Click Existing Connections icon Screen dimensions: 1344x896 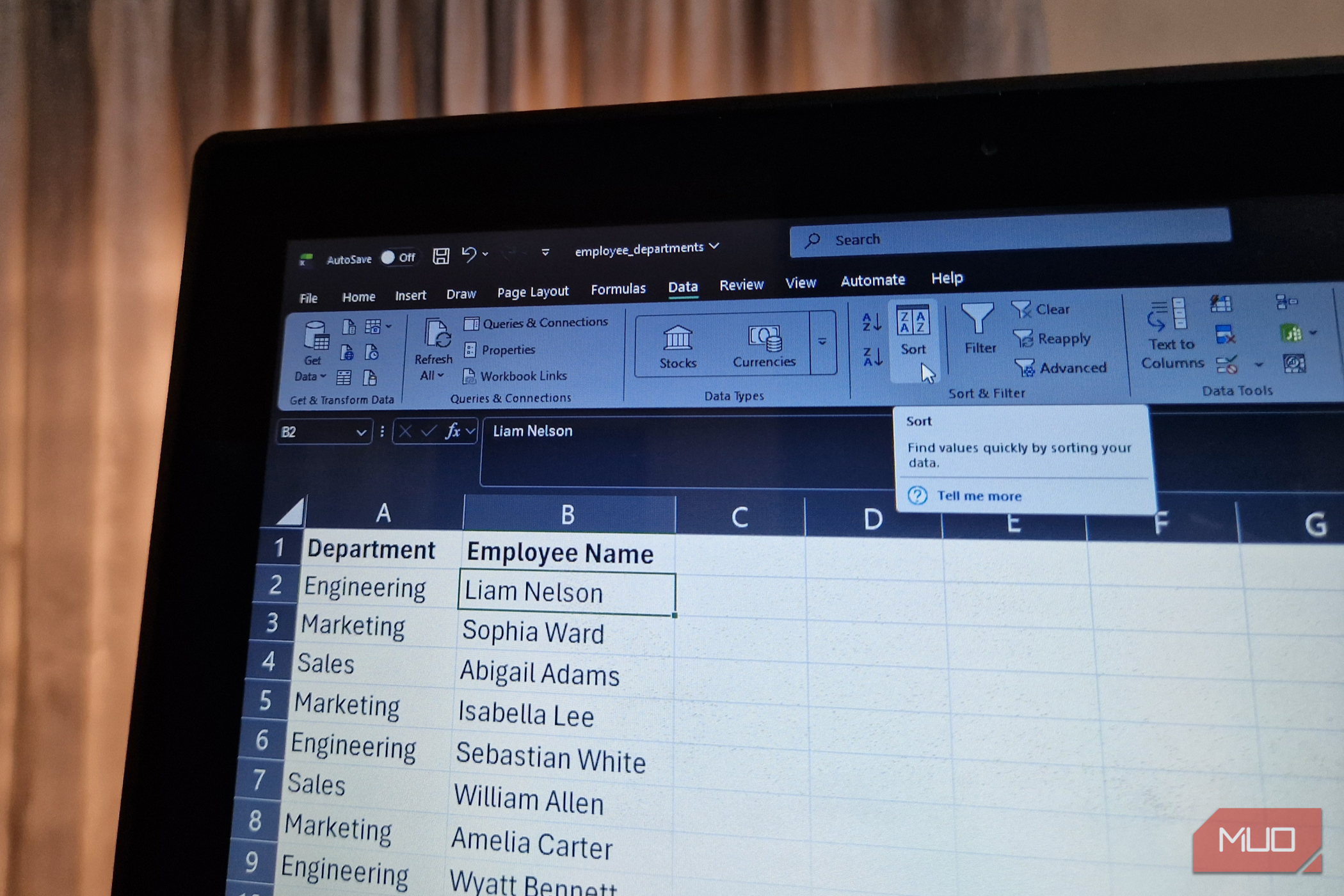coord(370,378)
